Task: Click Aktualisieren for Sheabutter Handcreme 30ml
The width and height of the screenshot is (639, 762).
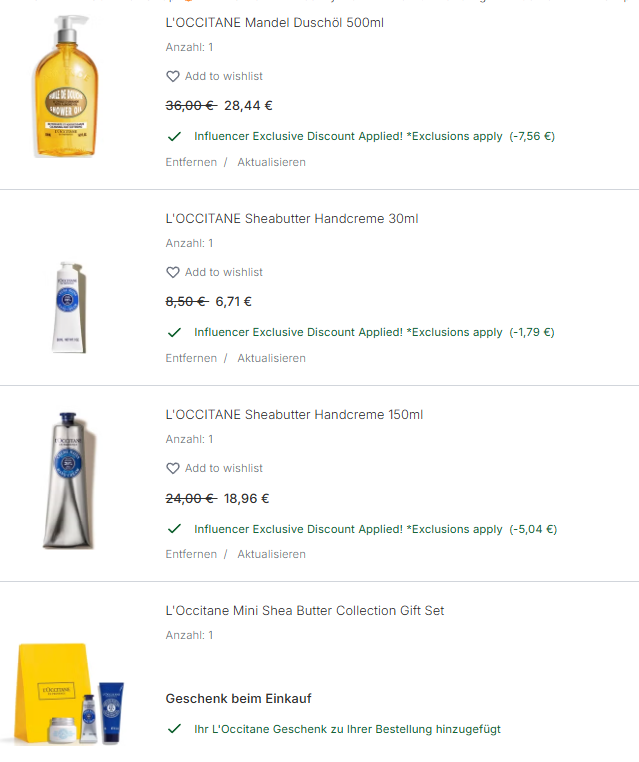Action: point(271,358)
